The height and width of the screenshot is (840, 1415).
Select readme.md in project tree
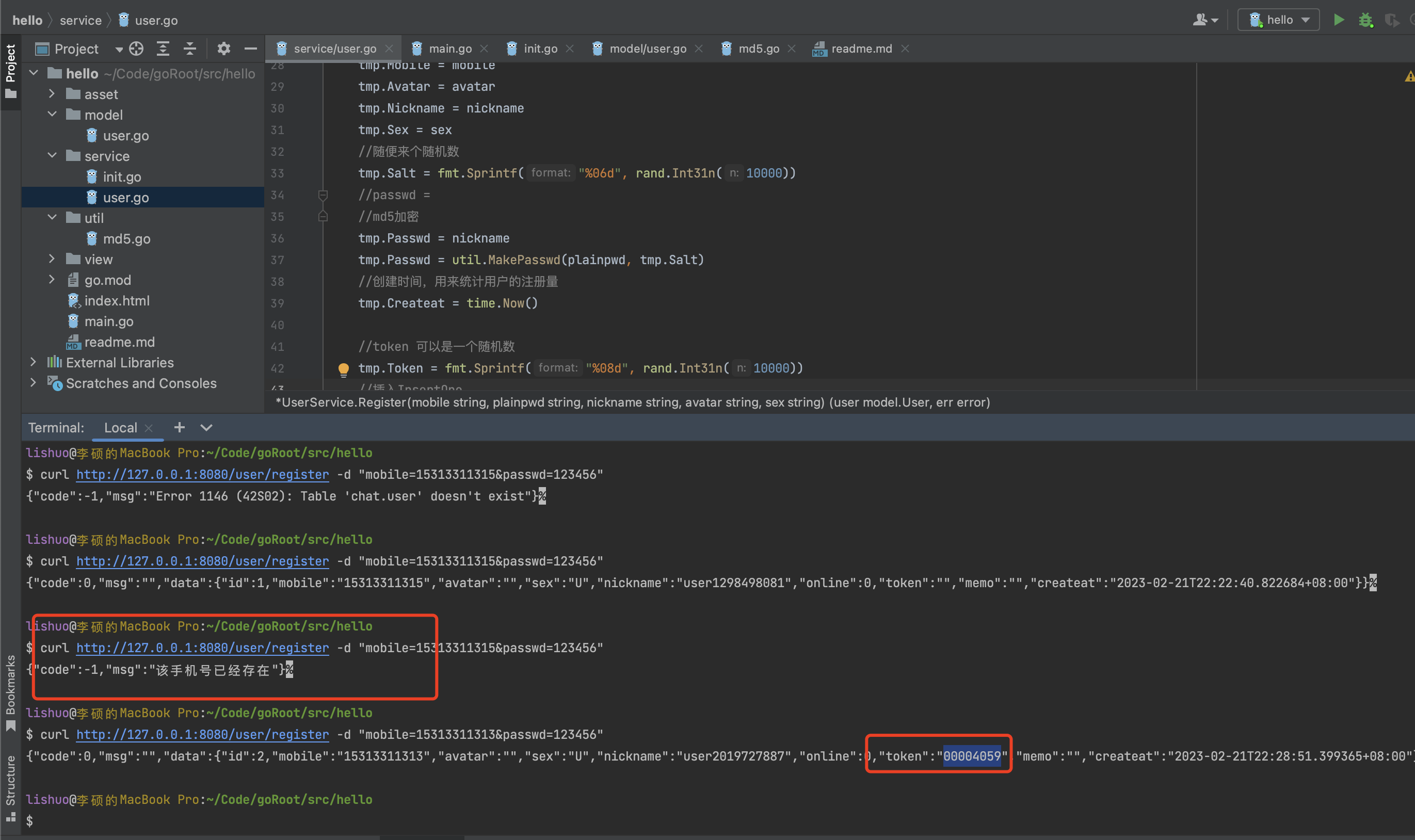(x=119, y=342)
